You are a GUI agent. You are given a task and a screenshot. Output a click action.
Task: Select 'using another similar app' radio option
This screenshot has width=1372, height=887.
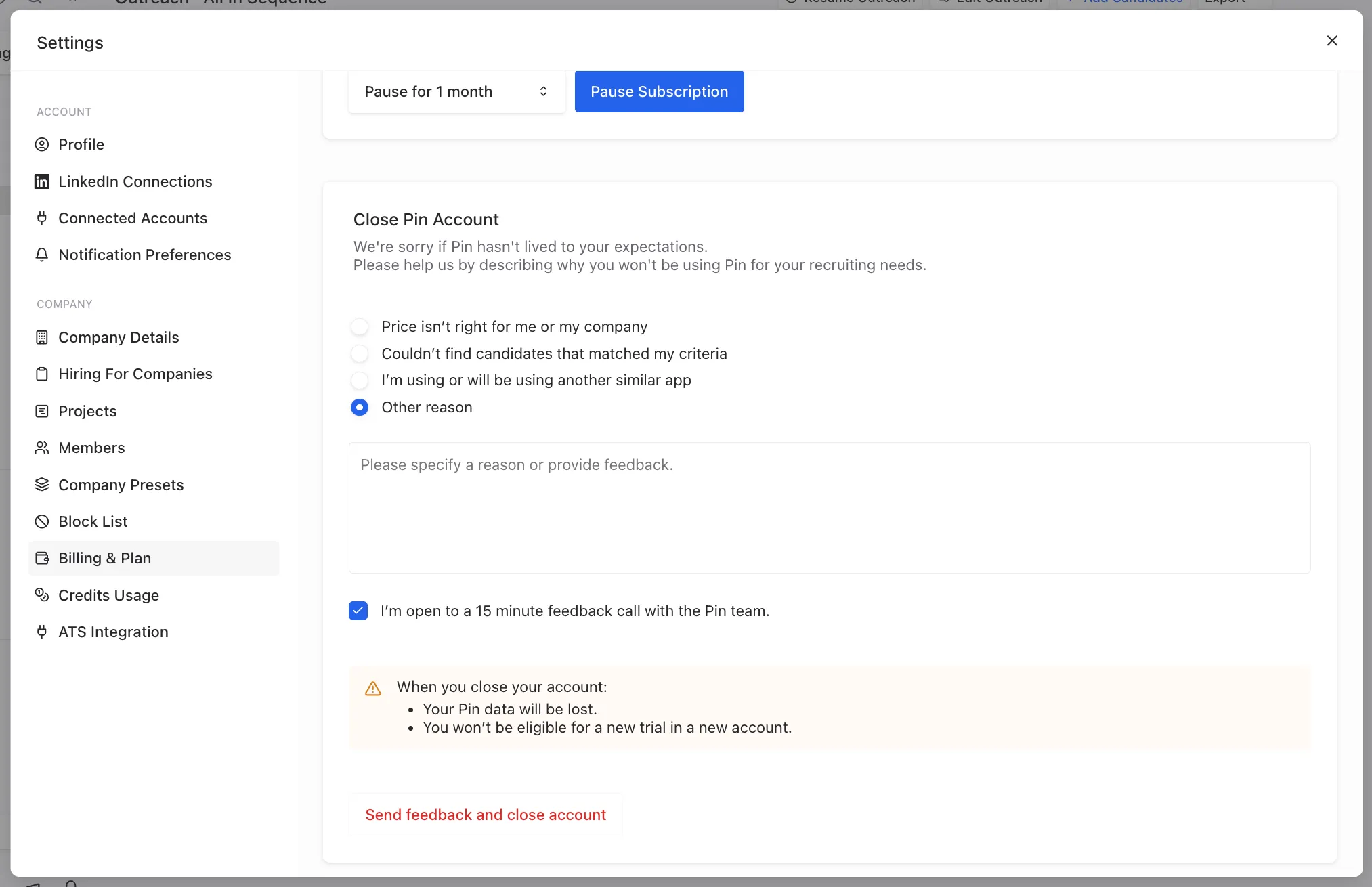point(360,381)
